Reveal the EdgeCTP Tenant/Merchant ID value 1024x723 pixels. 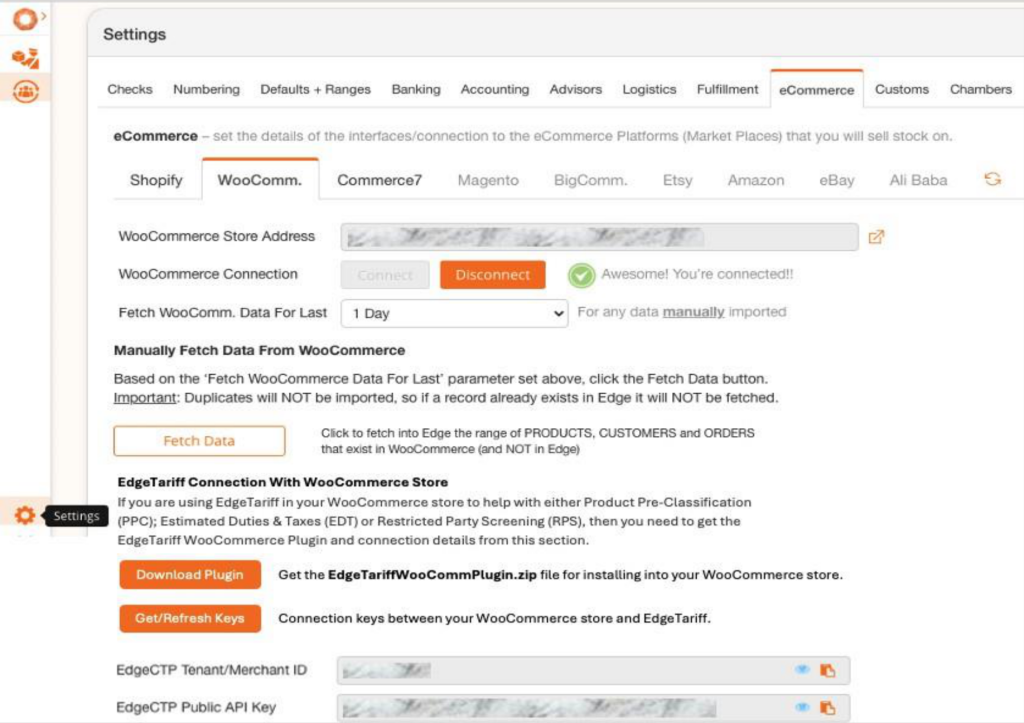click(x=802, y=670)
